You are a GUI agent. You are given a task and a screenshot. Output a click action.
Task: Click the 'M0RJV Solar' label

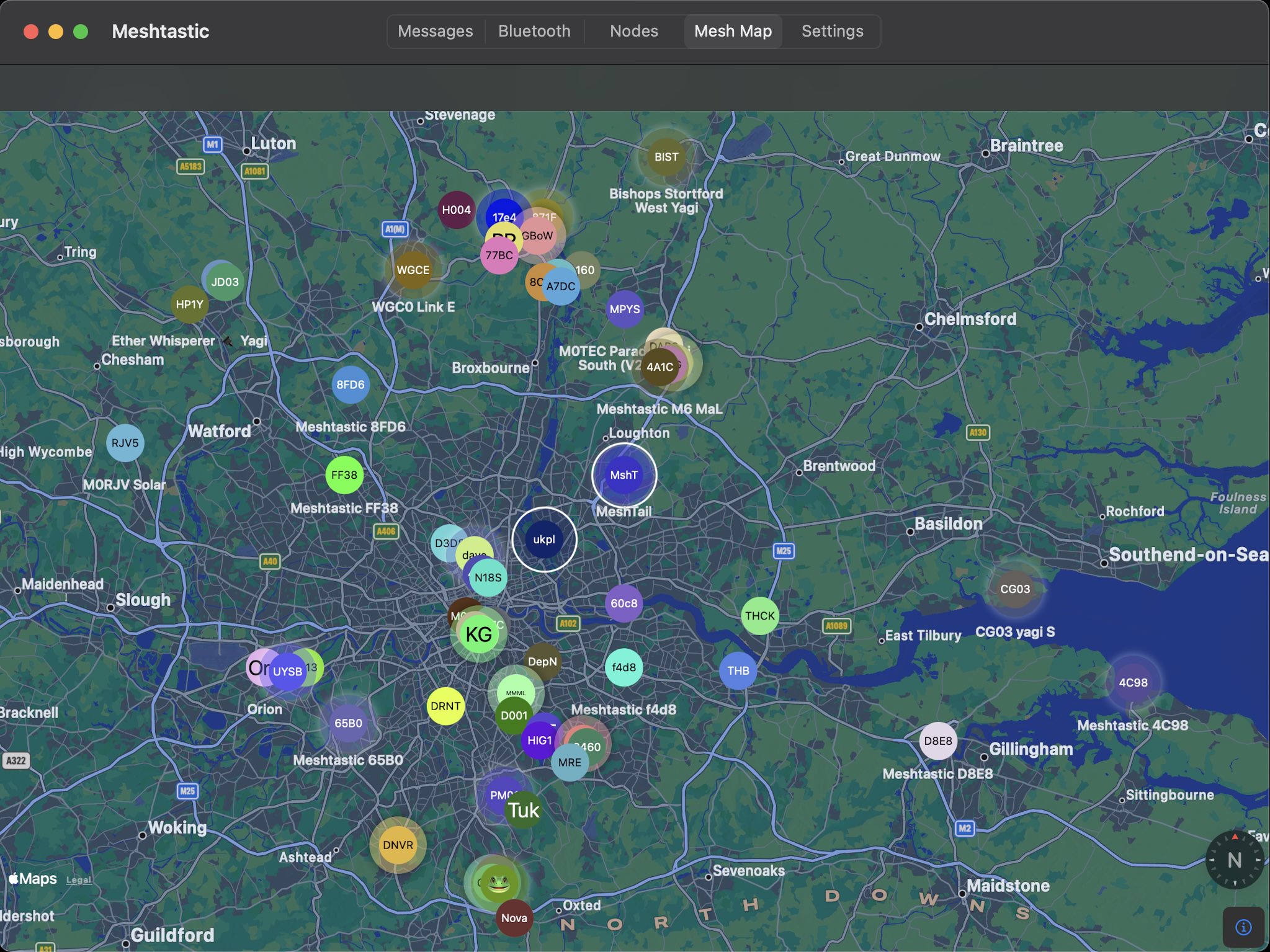tap(125, 484)
